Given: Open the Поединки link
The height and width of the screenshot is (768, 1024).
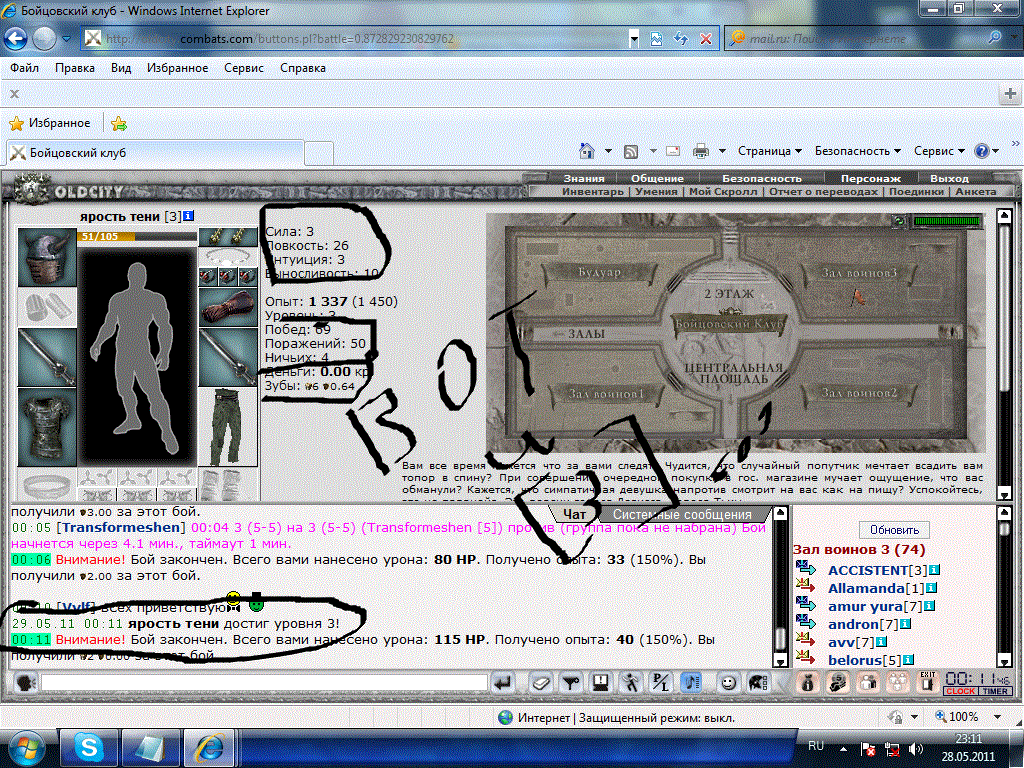Looking at the screenshot, I should tap(916, 191).
